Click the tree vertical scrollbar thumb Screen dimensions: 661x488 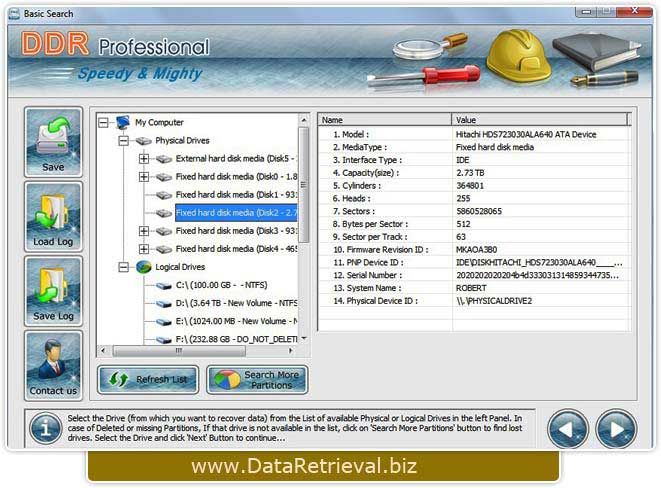[x=304, y=185]
